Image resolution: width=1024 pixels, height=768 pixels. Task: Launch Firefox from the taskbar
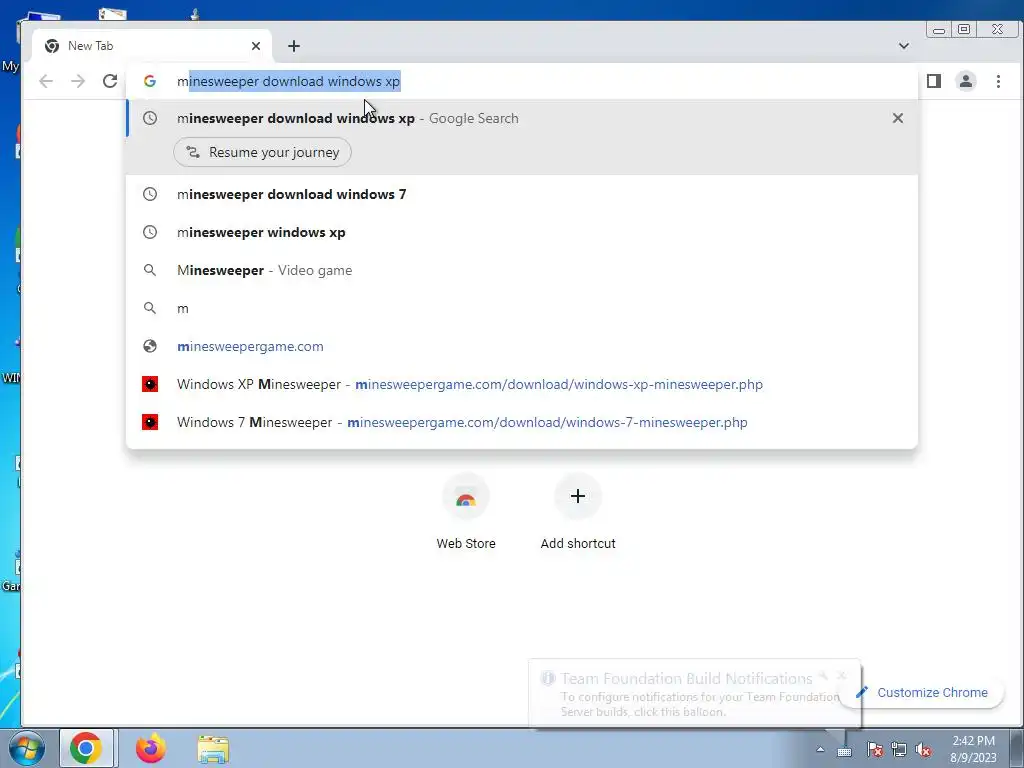pos(151,748)
